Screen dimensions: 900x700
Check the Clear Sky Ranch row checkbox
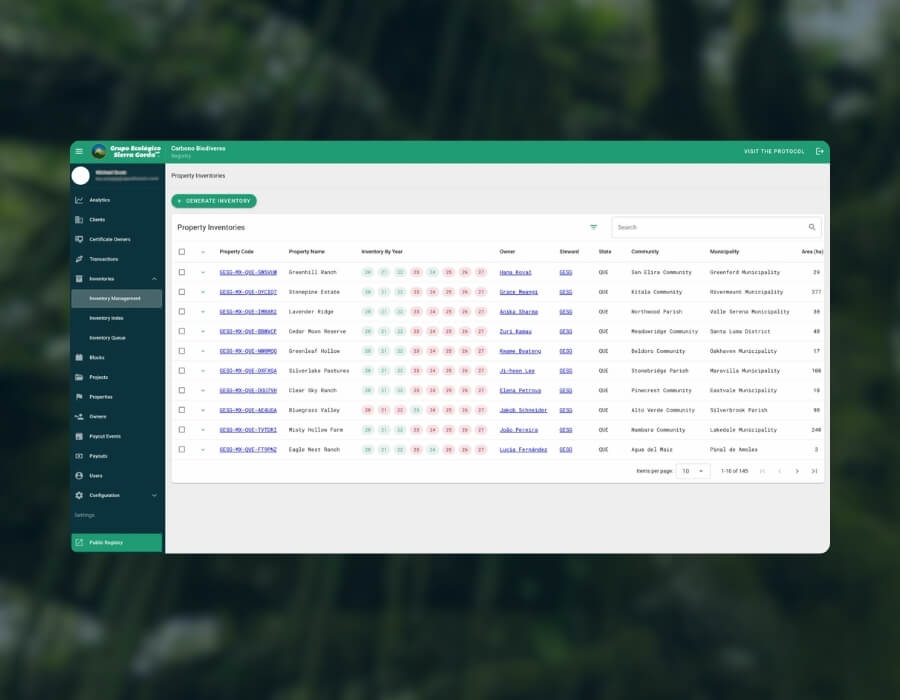(182, 390)
